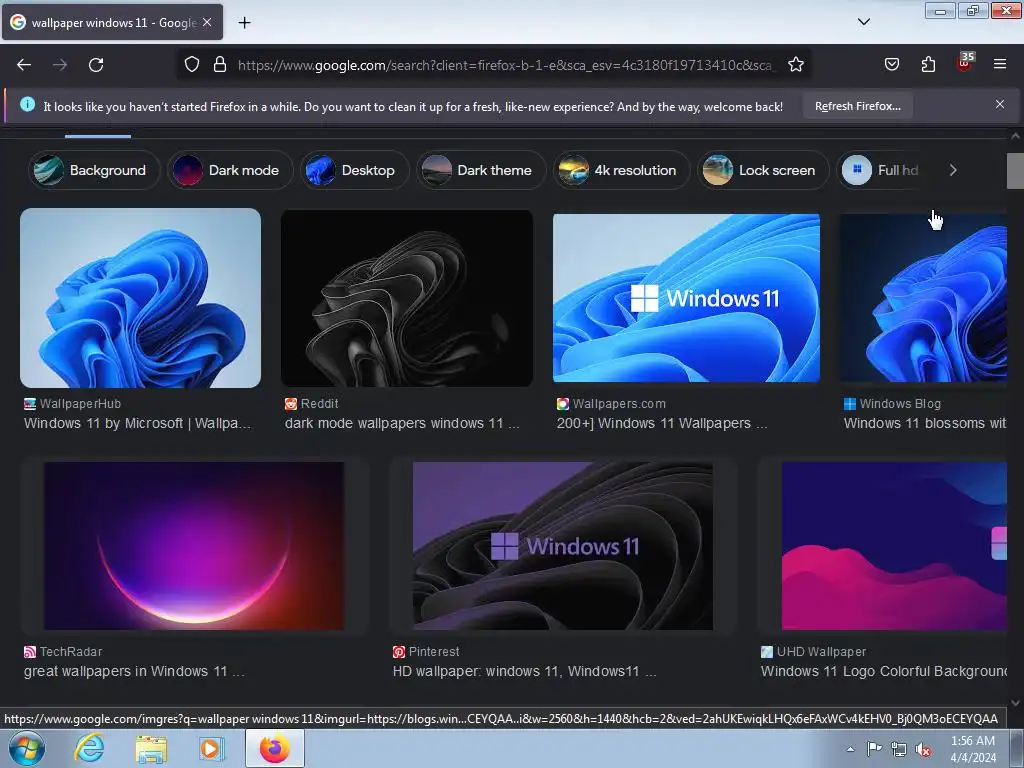The height and width of the screenshot is (768, 1024).
Task: Open the Pinterest dark Windows 11 thumbnail
Action: point(563,546)
